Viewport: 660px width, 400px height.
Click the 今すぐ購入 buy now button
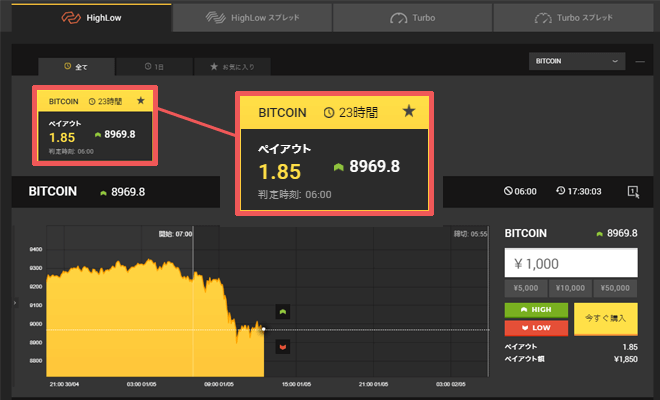pos(606,319)
